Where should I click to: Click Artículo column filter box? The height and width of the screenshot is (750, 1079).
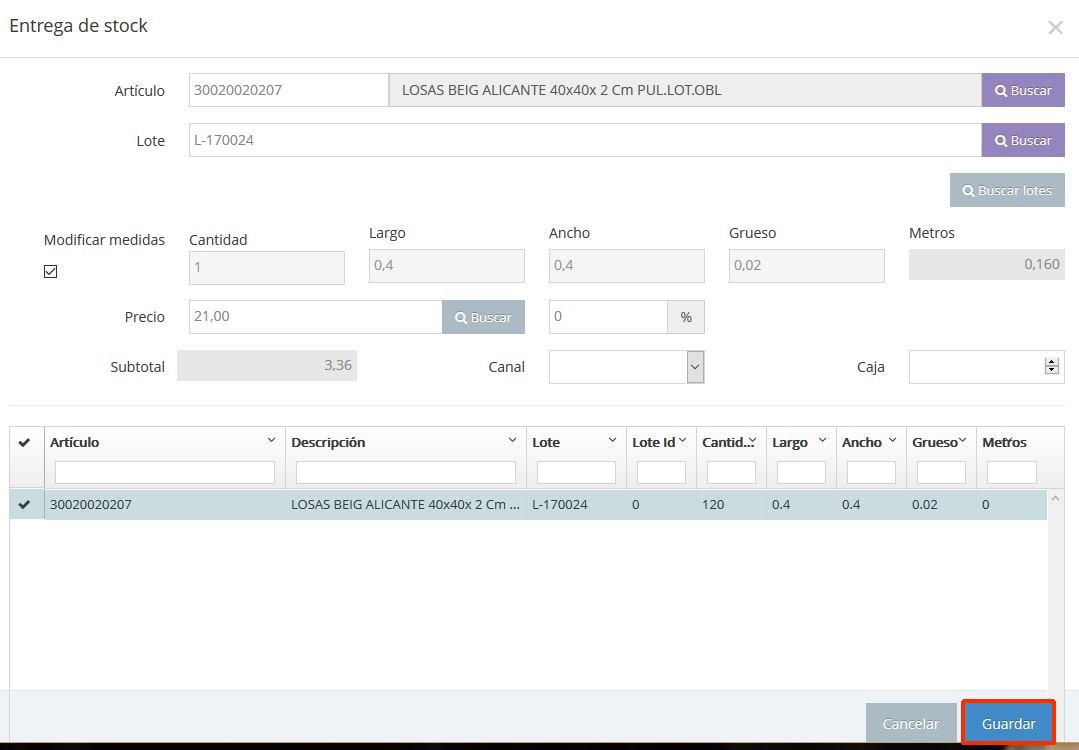(x=164, y=473)
